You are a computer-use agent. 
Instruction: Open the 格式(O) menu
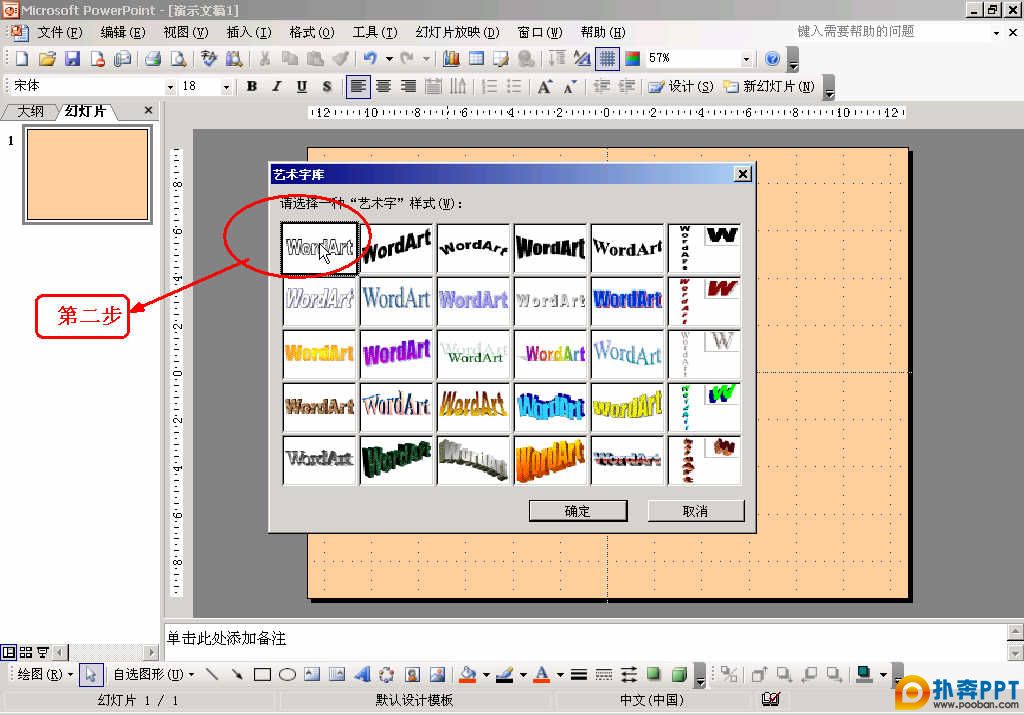[x=312, y=32]
